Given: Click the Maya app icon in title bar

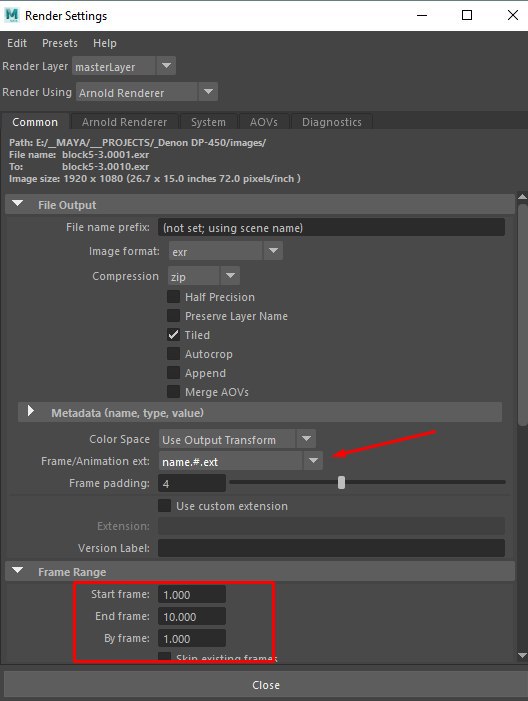Looking at the screenshot, I should point(12,15).
